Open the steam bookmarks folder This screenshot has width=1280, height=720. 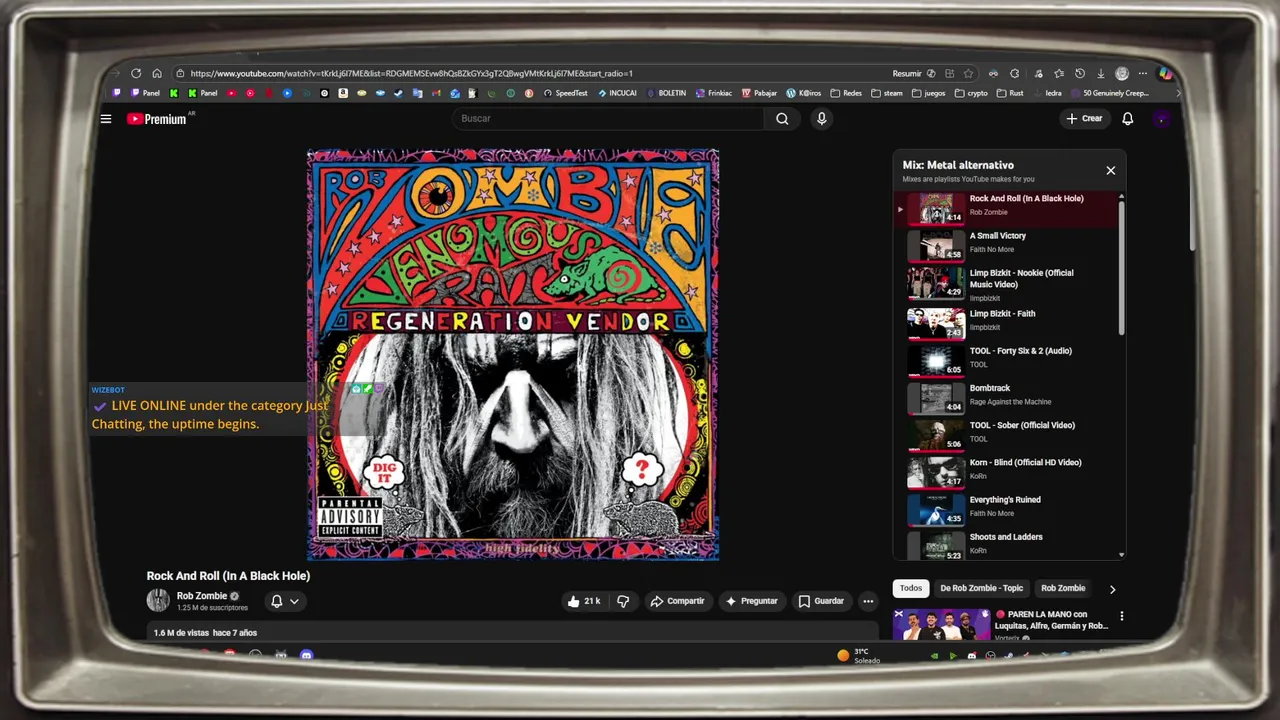pyautogui.click(x=886, y=93)
